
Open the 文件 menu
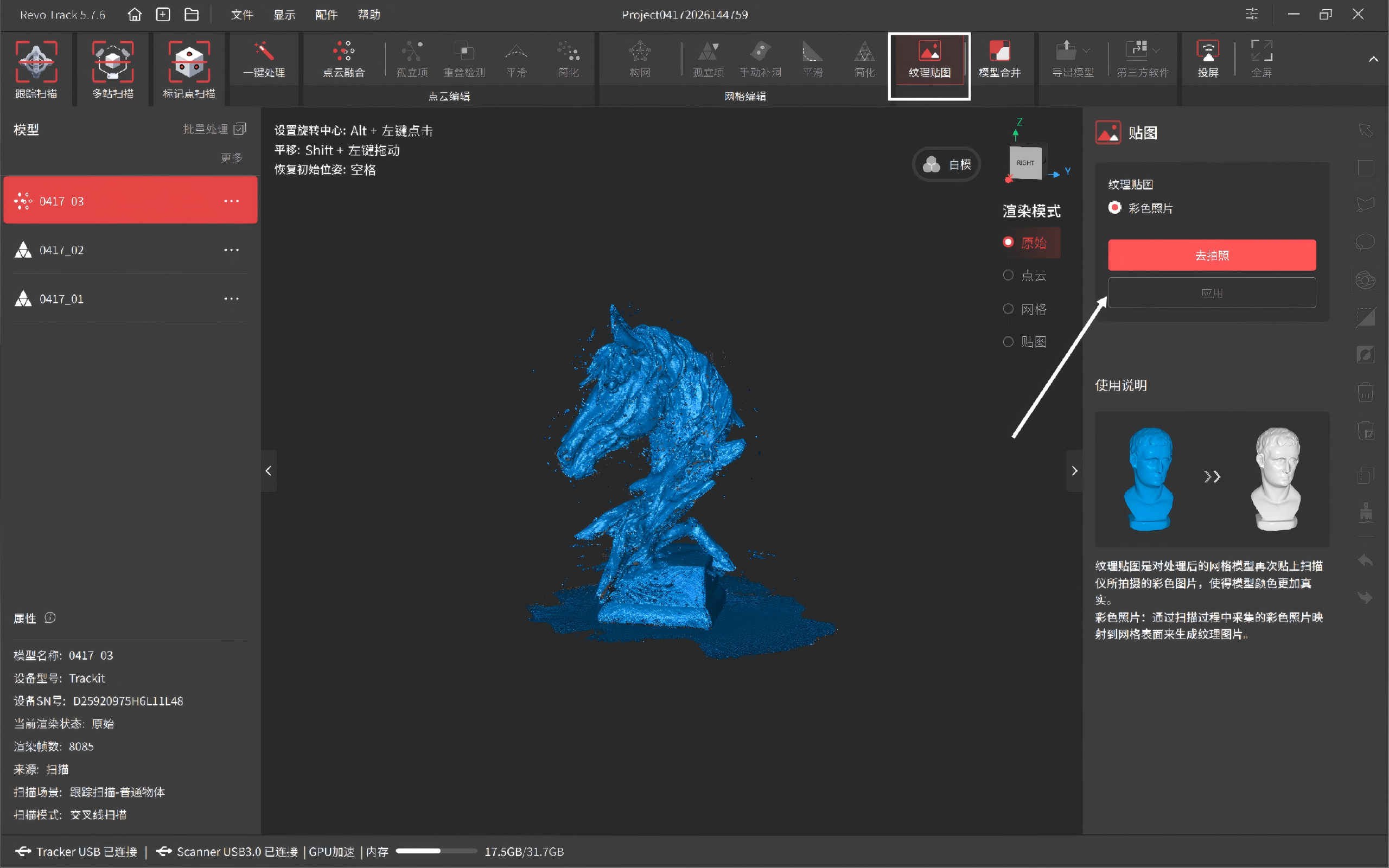coord(241,14)
